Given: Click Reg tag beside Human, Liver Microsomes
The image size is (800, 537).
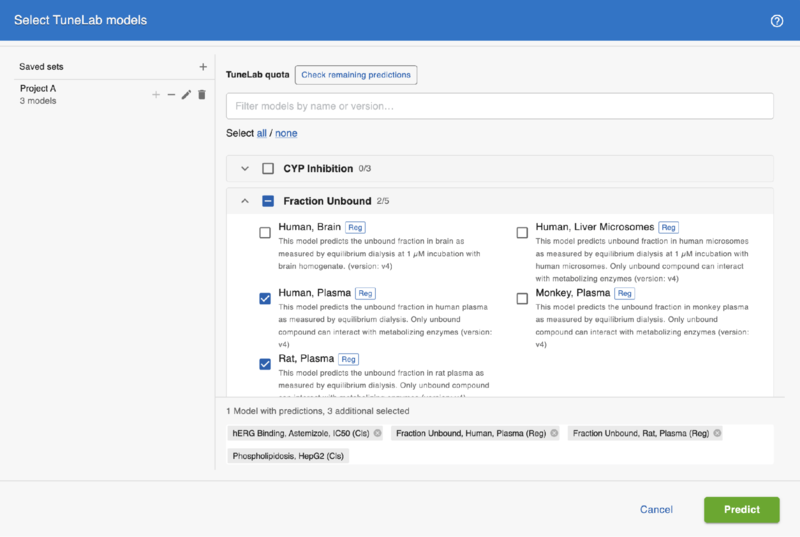Looking at the screenshot, I should tap(668, 227).
